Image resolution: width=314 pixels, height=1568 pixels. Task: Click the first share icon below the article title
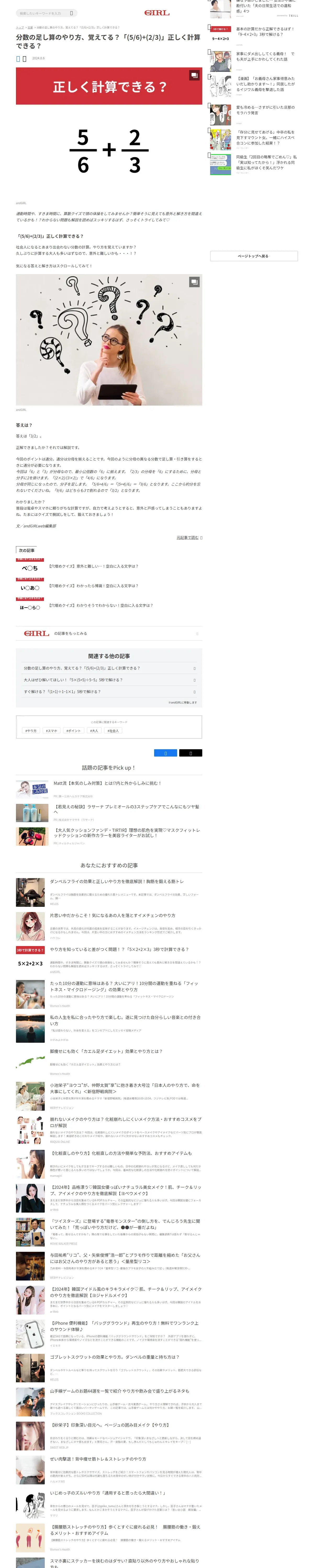[x=18, y=59]
